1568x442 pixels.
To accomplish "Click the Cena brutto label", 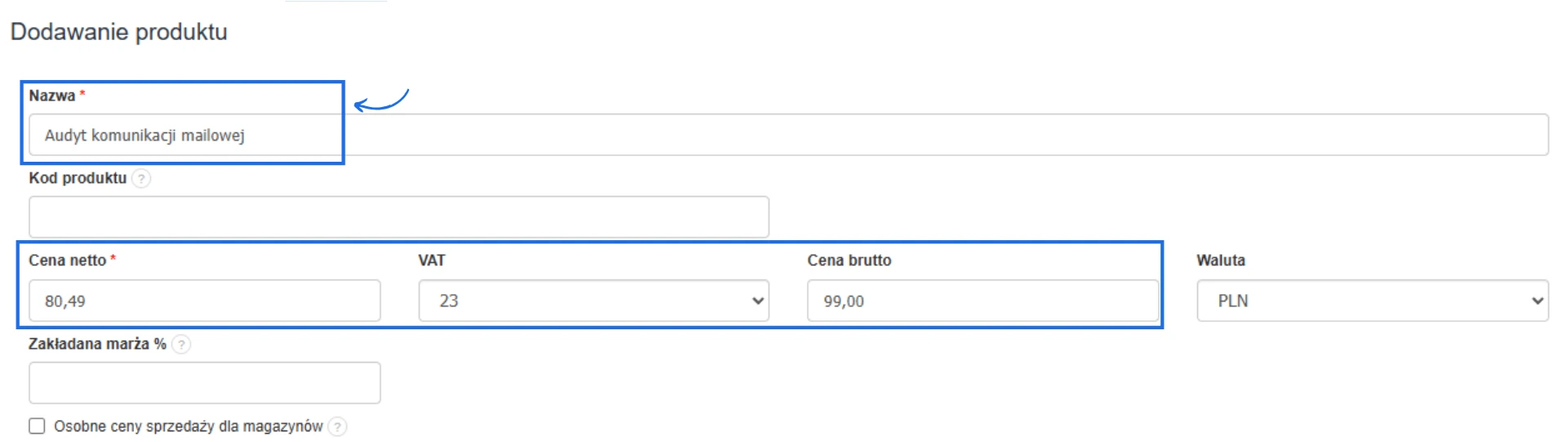I will pyautogui.click(x=849, y=261).
